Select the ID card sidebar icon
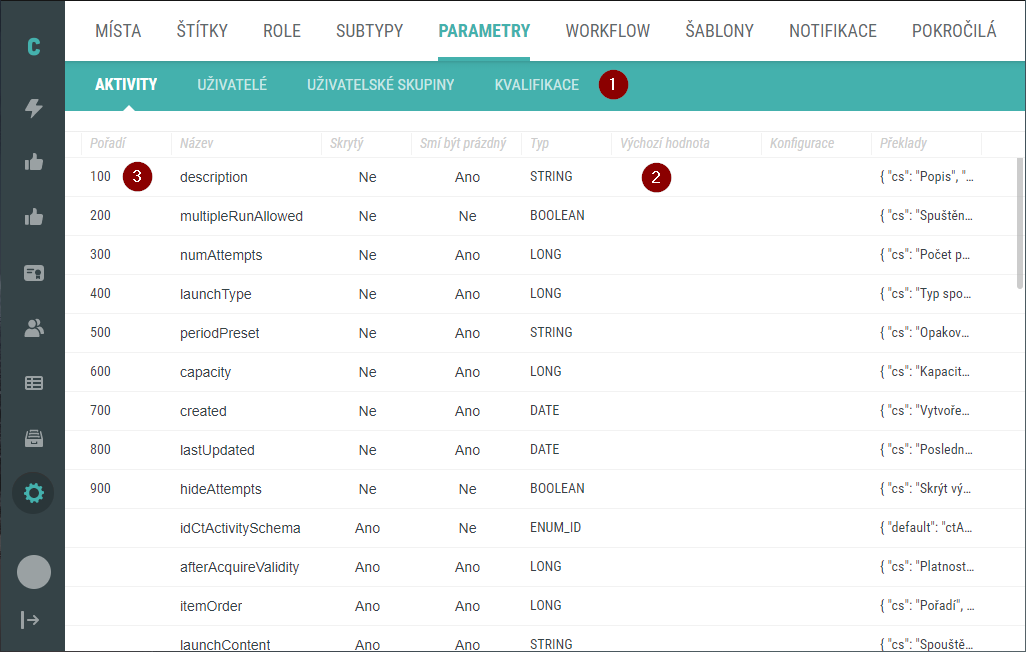 33,272
